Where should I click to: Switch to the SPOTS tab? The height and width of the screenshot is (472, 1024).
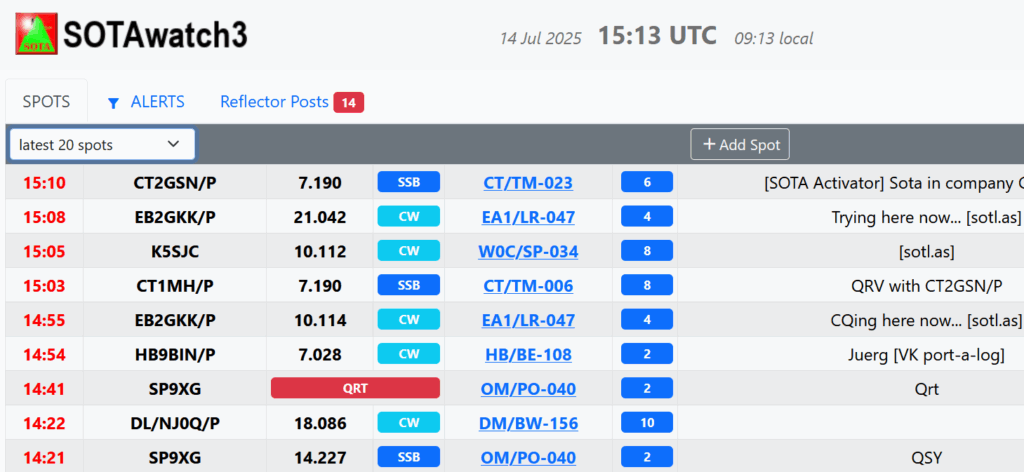coord(46,102)
